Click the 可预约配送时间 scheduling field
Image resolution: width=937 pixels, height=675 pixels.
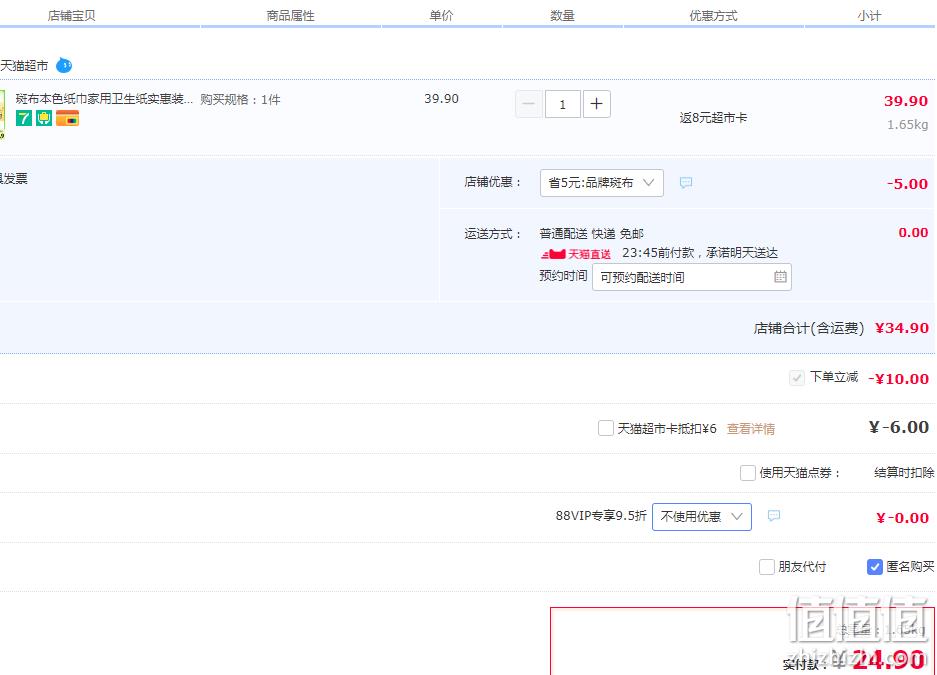click(x=692, y=277)
